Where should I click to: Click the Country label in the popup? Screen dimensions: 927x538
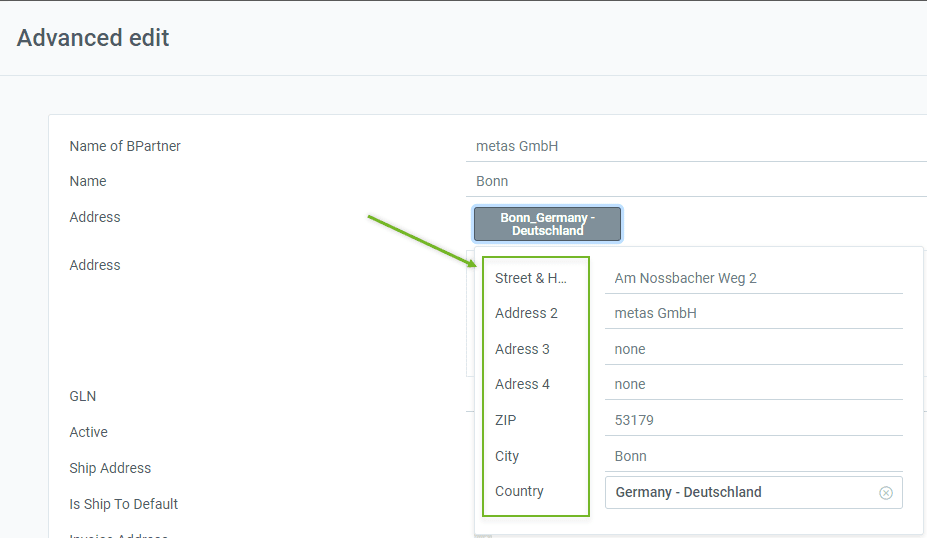(519, 491)
